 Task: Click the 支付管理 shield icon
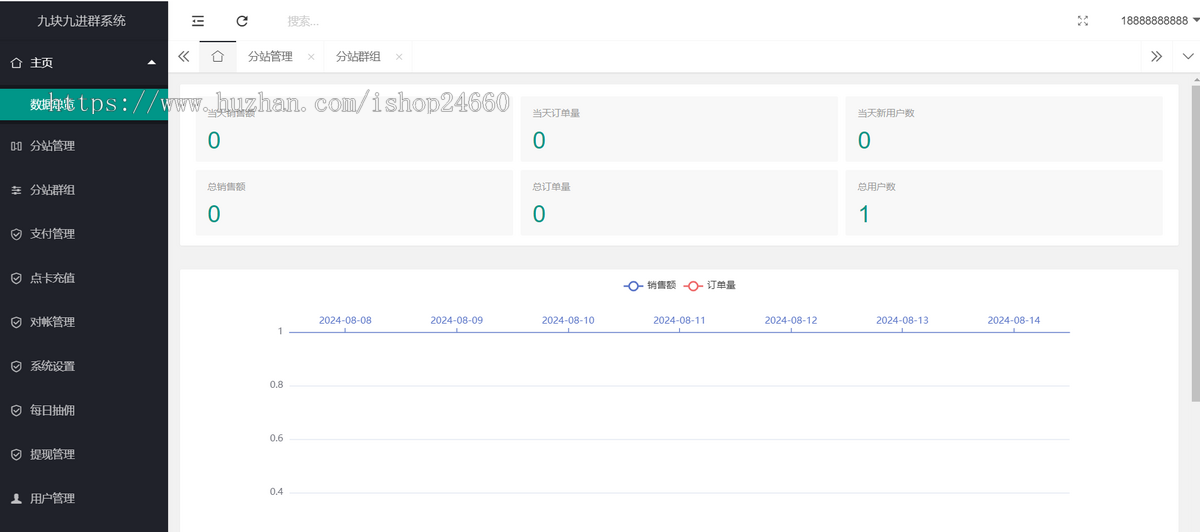(x=16, y=234)
